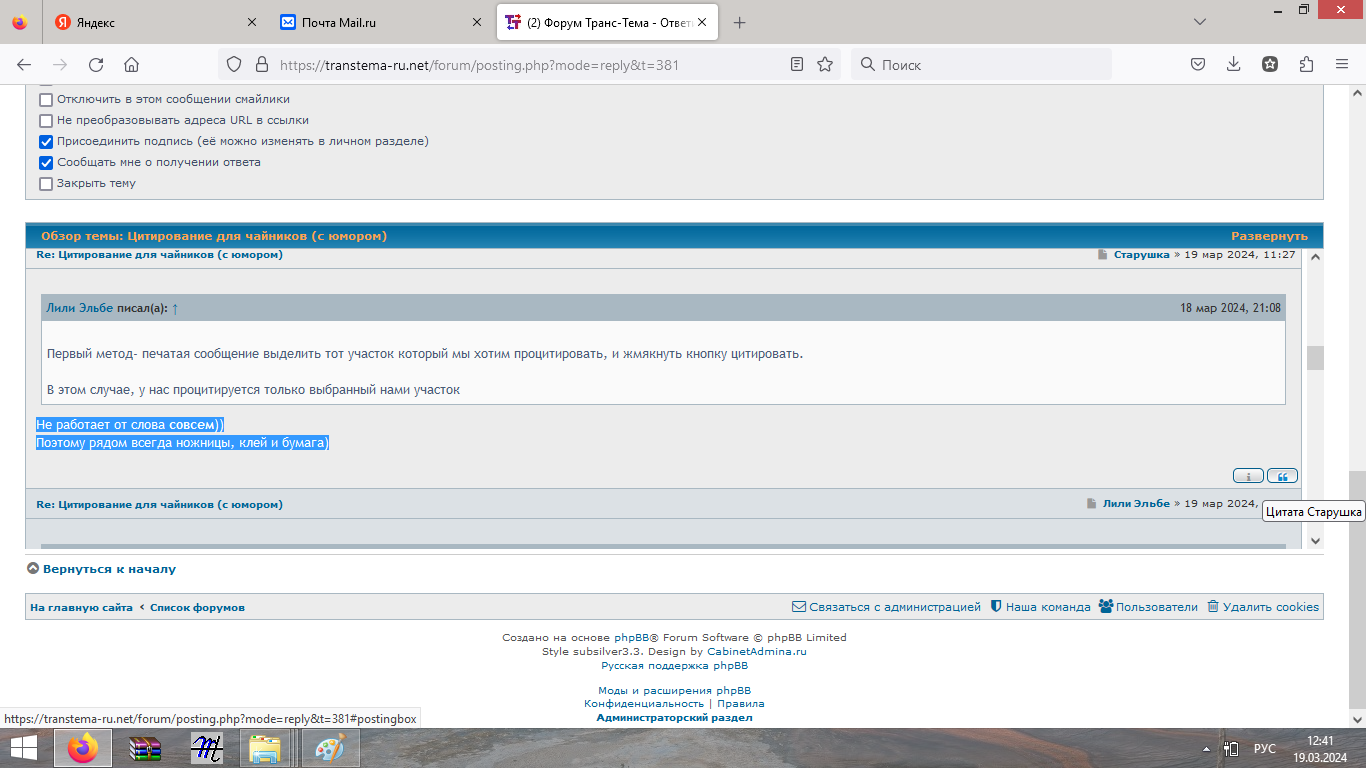
Task: Open Моды и расширения phpBB link
Action: (674, 691)
